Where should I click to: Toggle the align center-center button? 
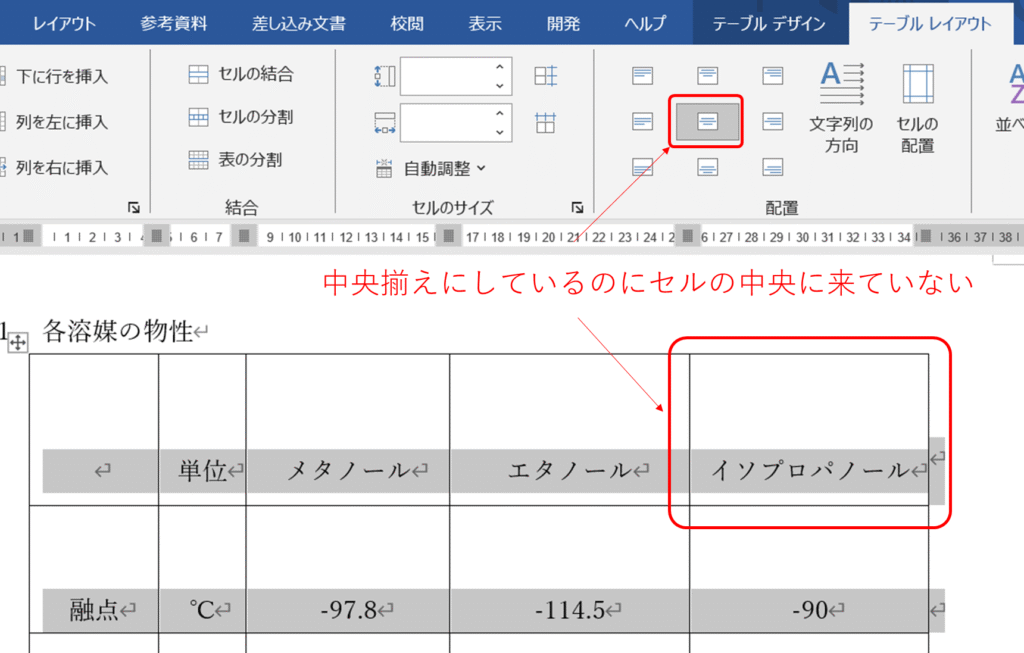pyautogui.click(x=707, y=121)
